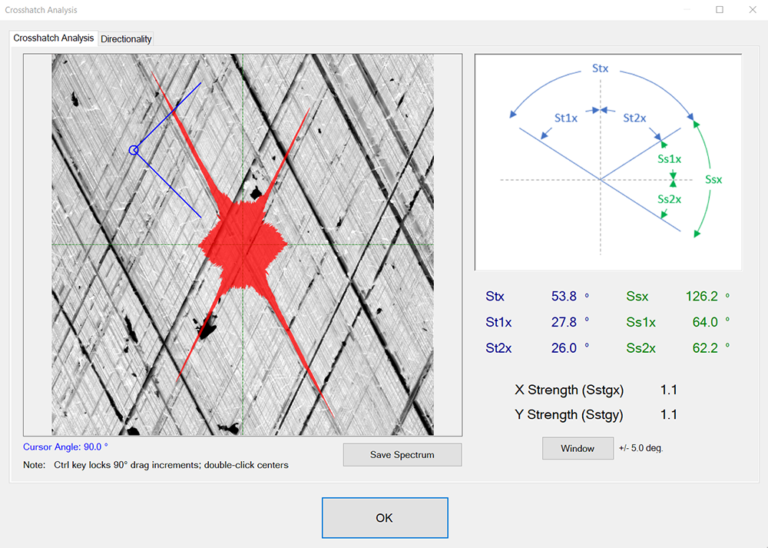Click the Stx label in the angle diagram
Screen dimensions: 768x548
coord(600,69)
